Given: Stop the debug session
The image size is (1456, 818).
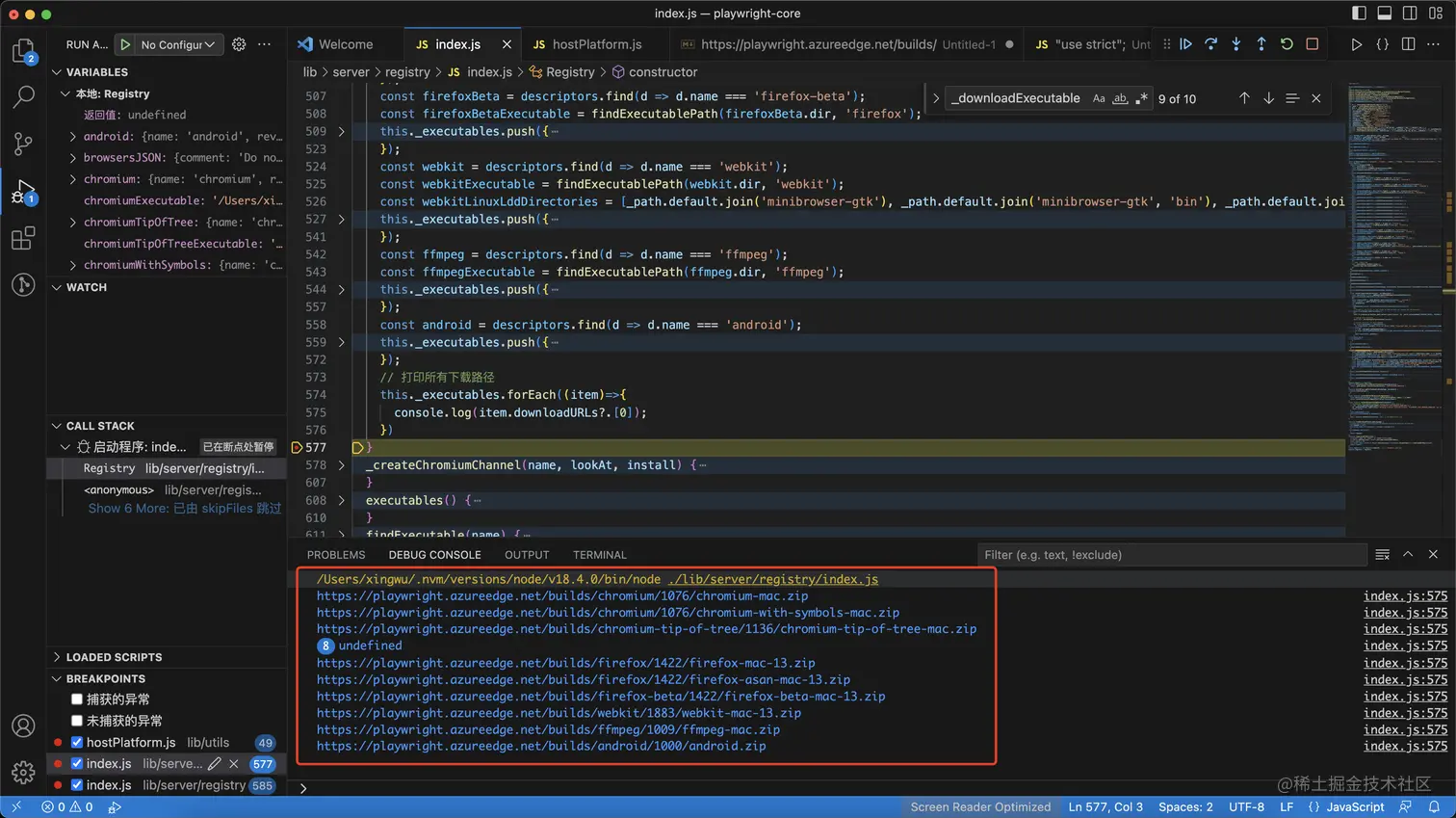Looking at the screenshot, I should (1312, 44).
